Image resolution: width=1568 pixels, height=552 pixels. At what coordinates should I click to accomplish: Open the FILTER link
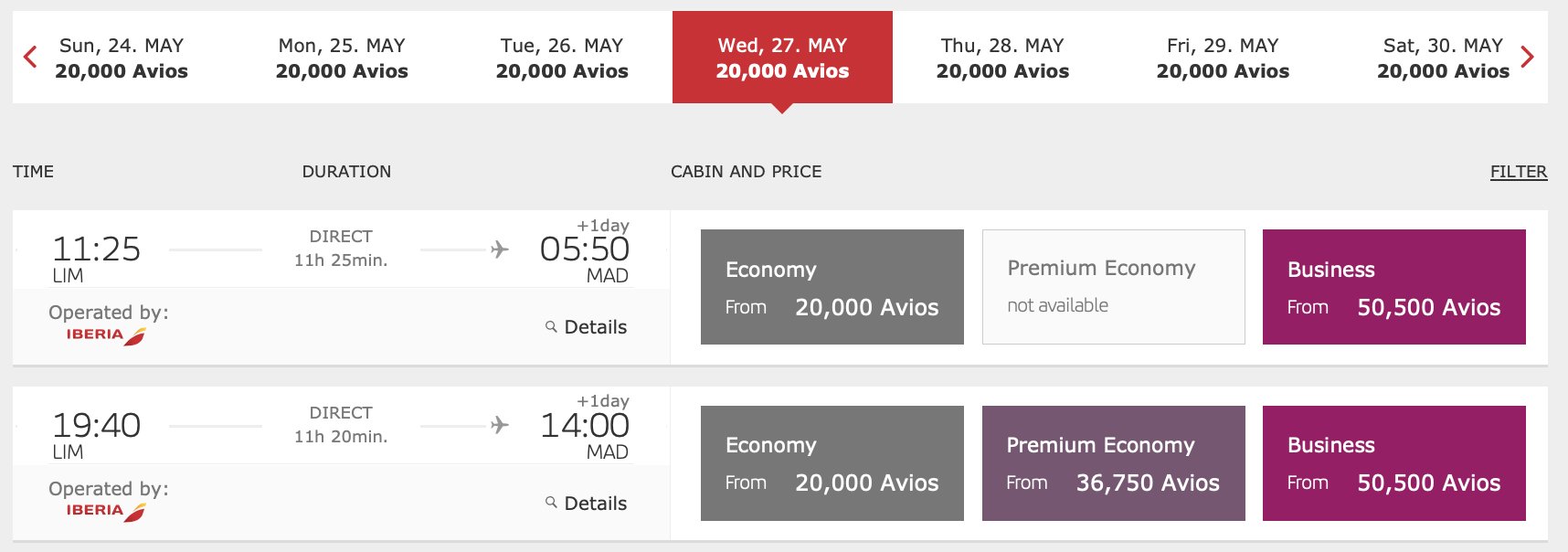click(1519, 172)
